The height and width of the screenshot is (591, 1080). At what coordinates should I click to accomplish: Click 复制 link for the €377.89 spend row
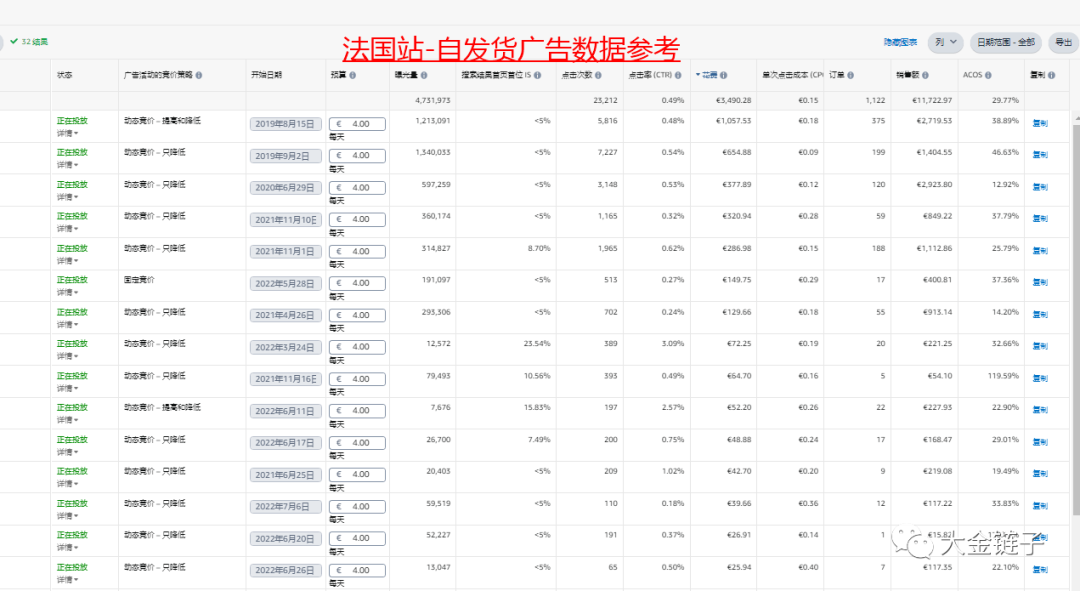1039,187
